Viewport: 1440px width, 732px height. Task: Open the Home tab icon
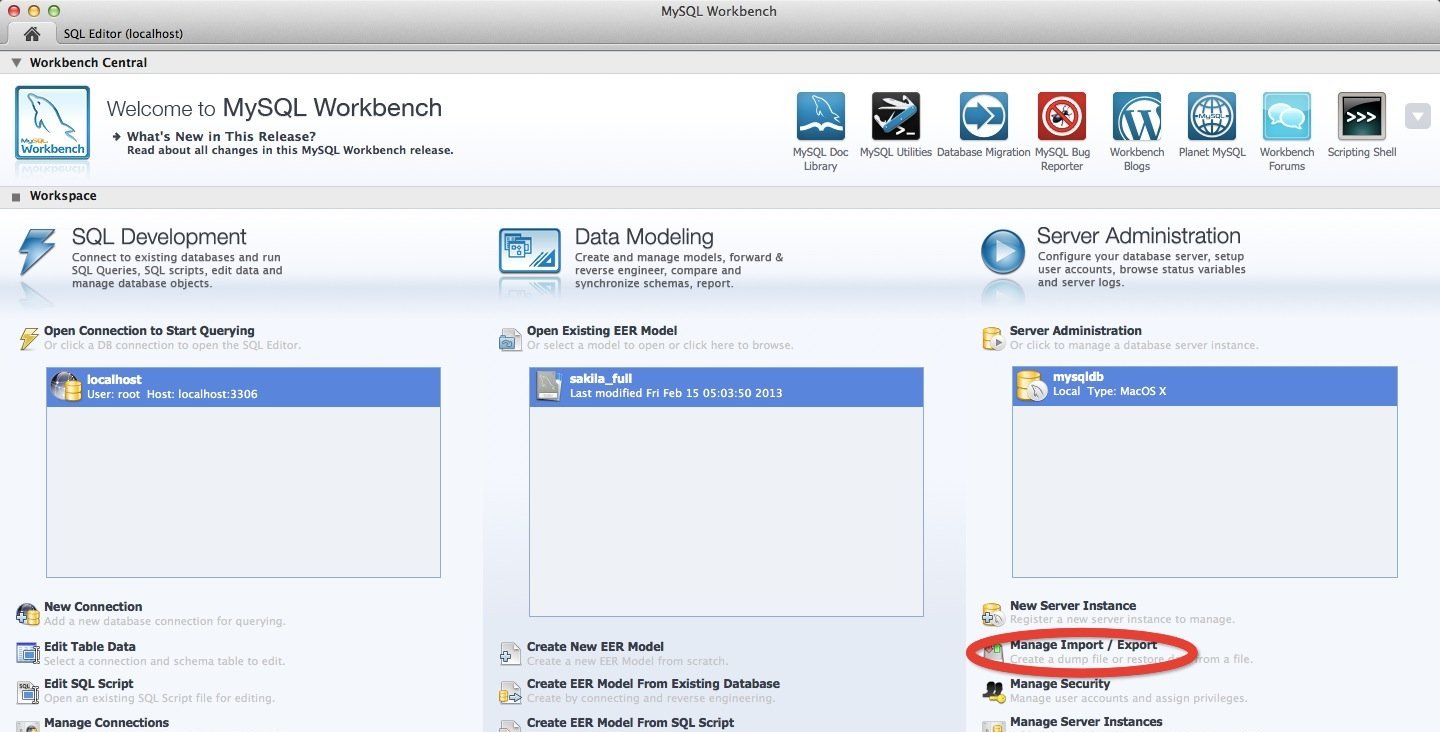click(32, 33)
